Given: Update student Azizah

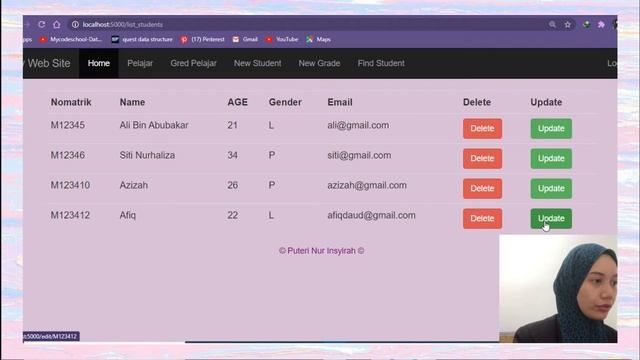Looking at the screenshot, I should tap(551, 189).
